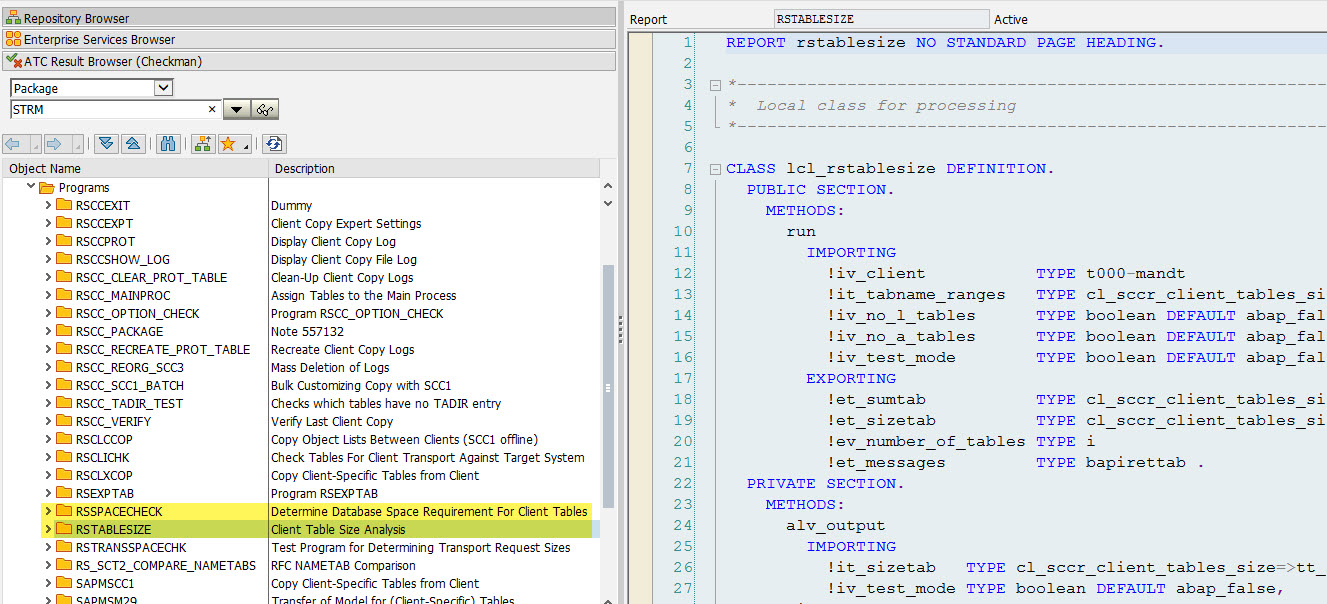The image size is (1327, 604).
Task: Collapse the lcl_rstablesize class definition block
Action: coord(714,169)
